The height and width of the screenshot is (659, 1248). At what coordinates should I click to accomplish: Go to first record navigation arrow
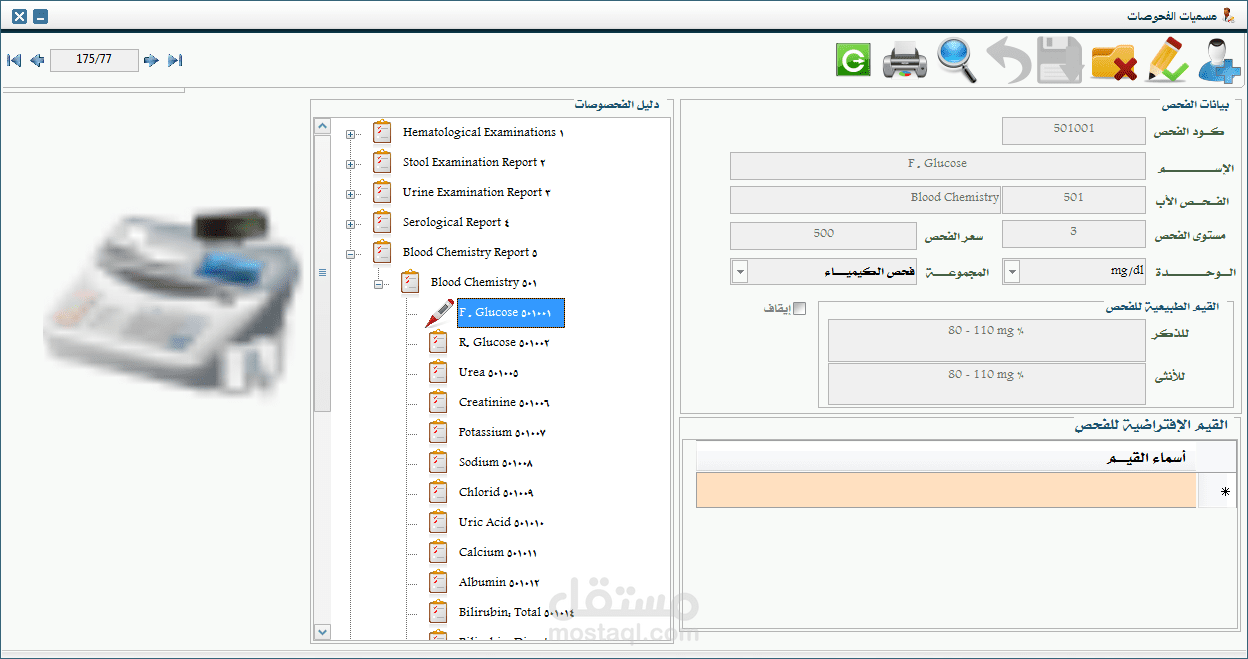tap(14, 60)
